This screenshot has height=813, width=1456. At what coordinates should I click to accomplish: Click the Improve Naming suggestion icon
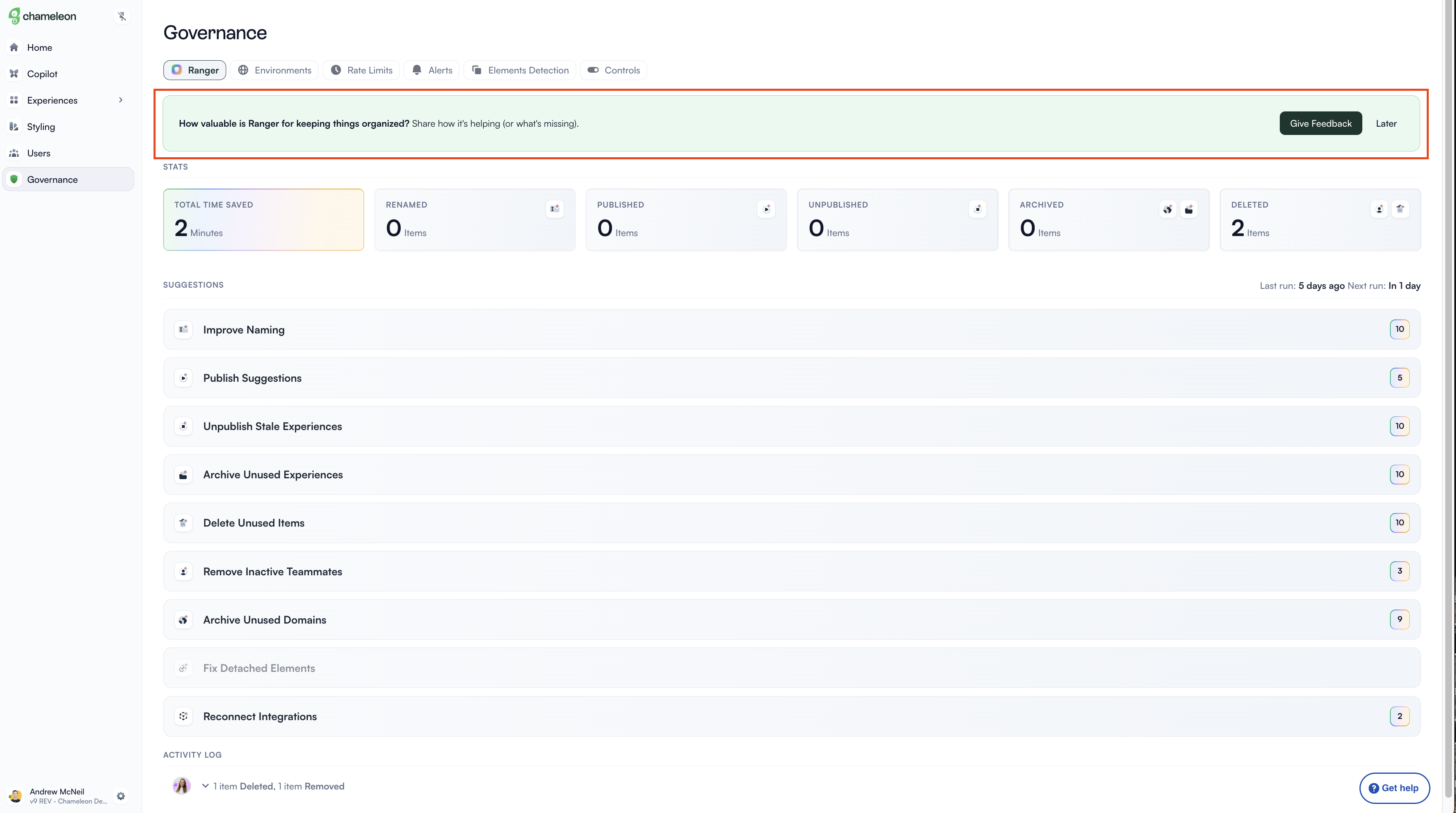[x=183, y=329]
